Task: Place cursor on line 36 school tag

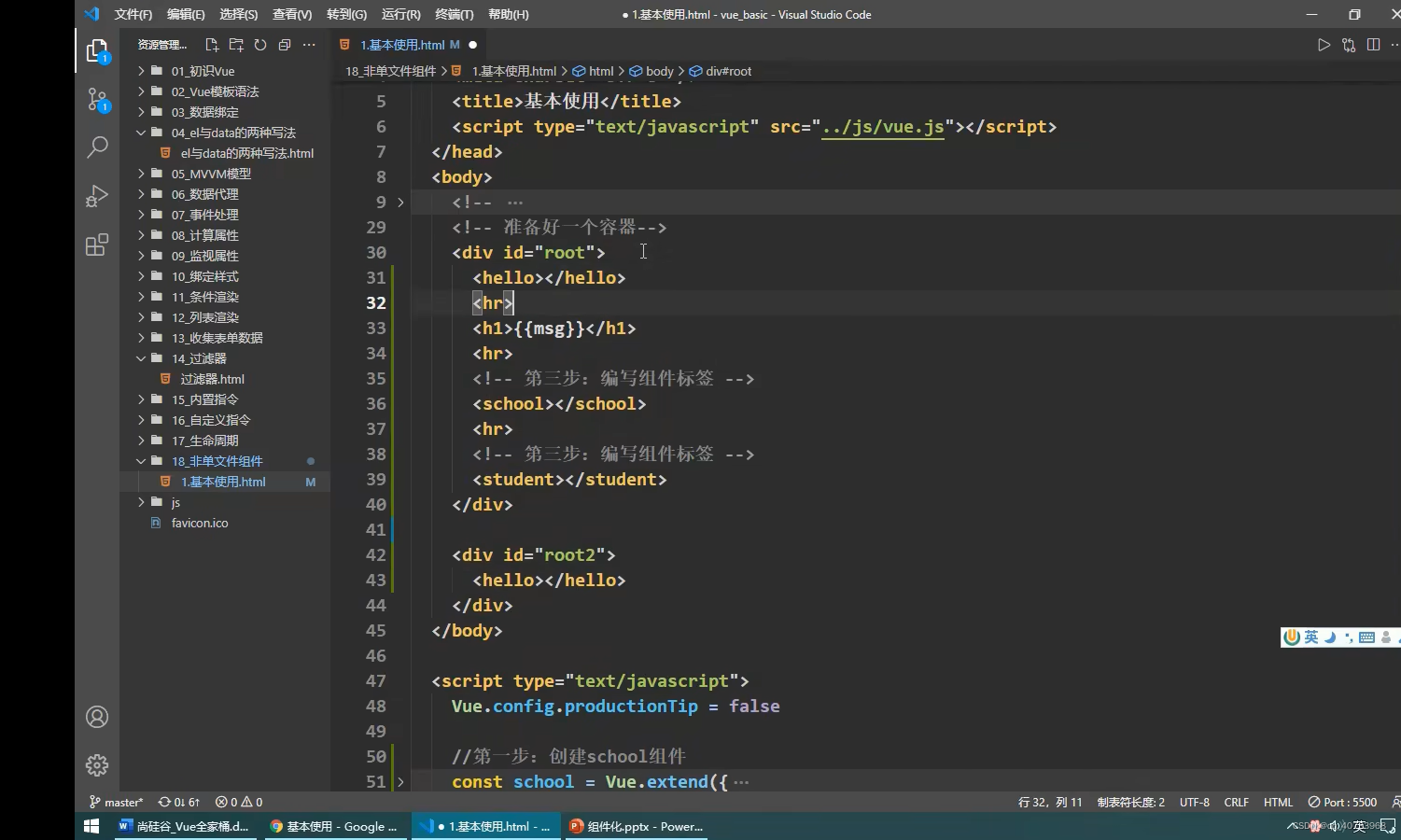Action: (559, 404)
